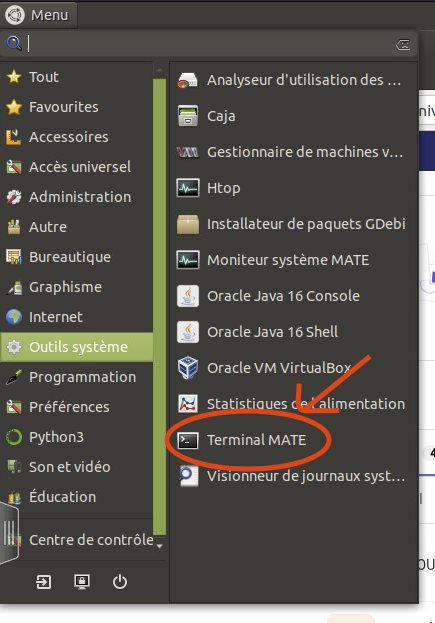Screen dimensions: 435x623
Task: Select the Éducation category
Action: tap(77, 497)
